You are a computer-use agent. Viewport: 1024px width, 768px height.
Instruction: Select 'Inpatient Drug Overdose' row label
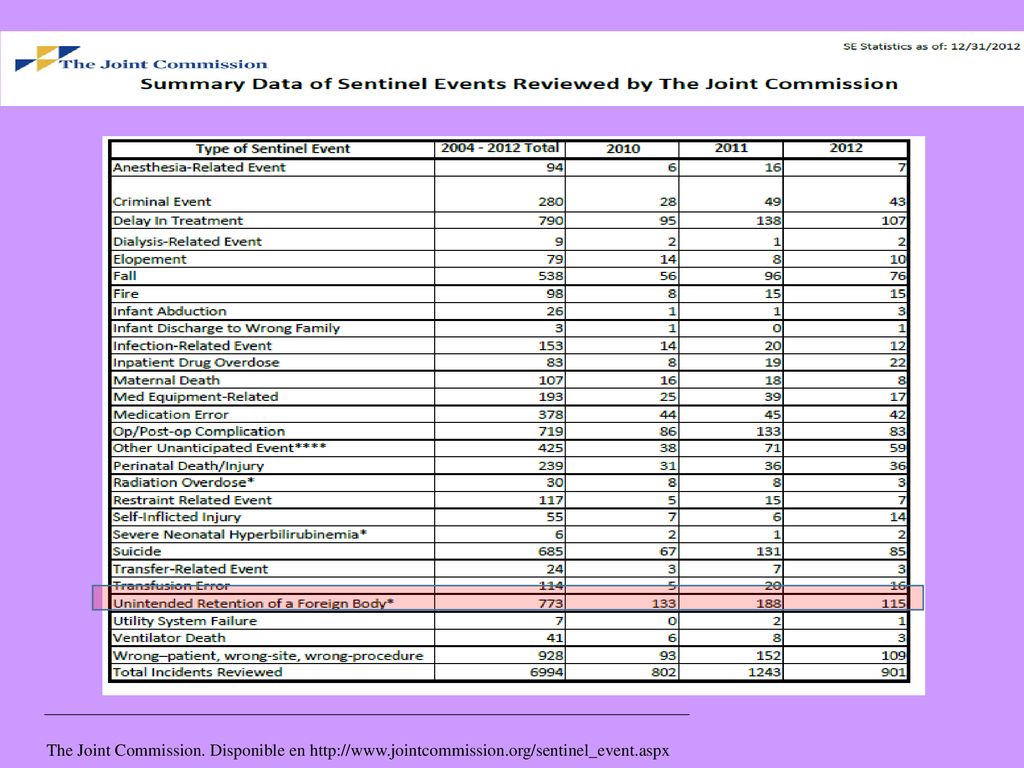tap(196, 362)
